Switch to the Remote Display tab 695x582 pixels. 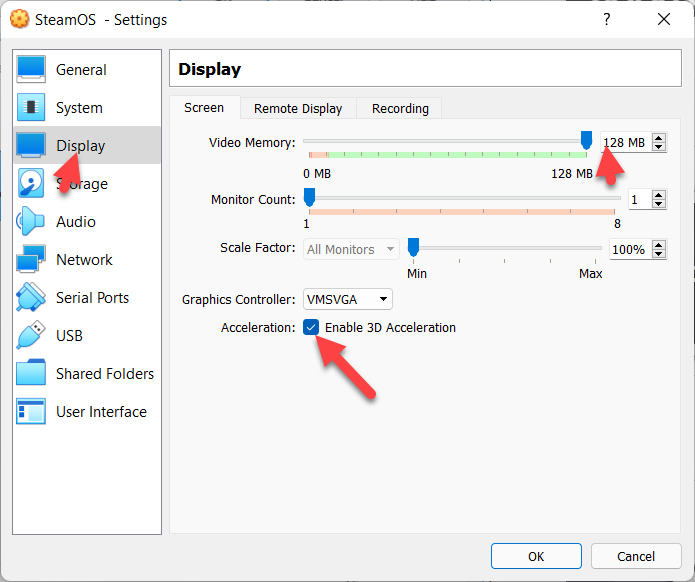298,109
